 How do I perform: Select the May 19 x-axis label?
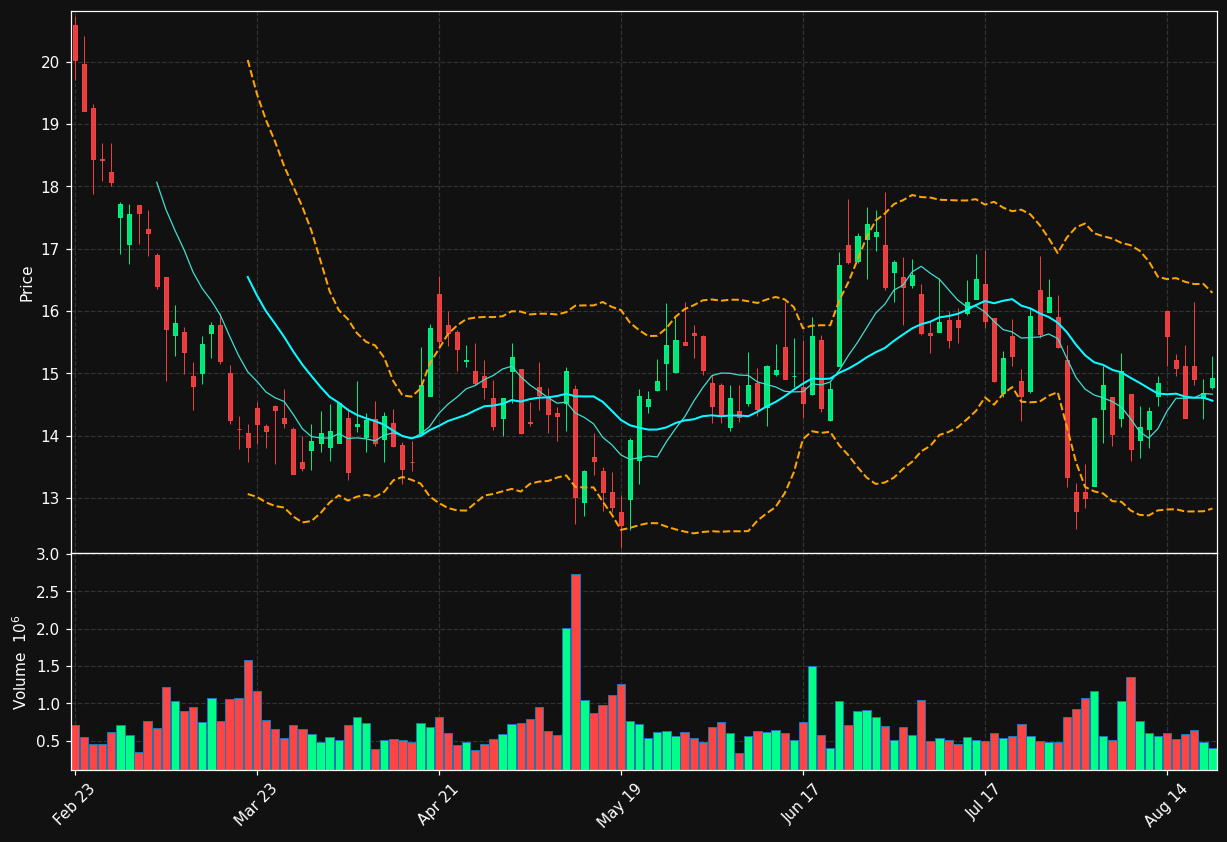tap(619, 803)
